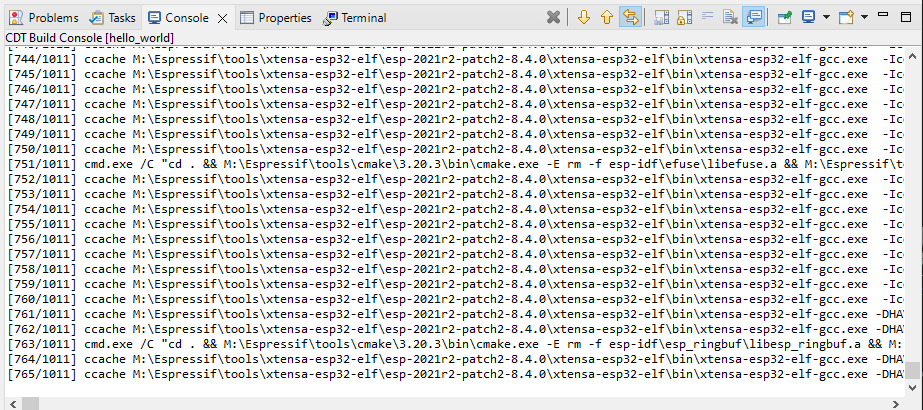This screenshot has width=923, height=410.
Task: Click the [761/1011] ccache -DHAVE line
Action: click(x=456, y=314)
